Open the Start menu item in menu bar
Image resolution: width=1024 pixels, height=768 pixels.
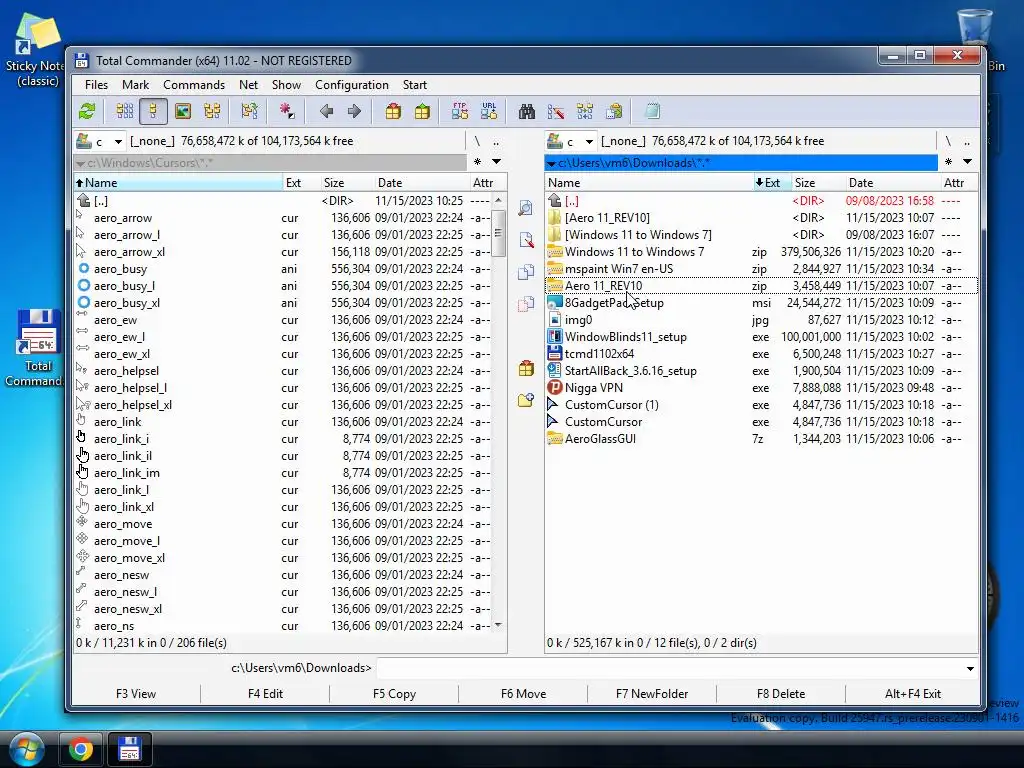click(415, 85)
